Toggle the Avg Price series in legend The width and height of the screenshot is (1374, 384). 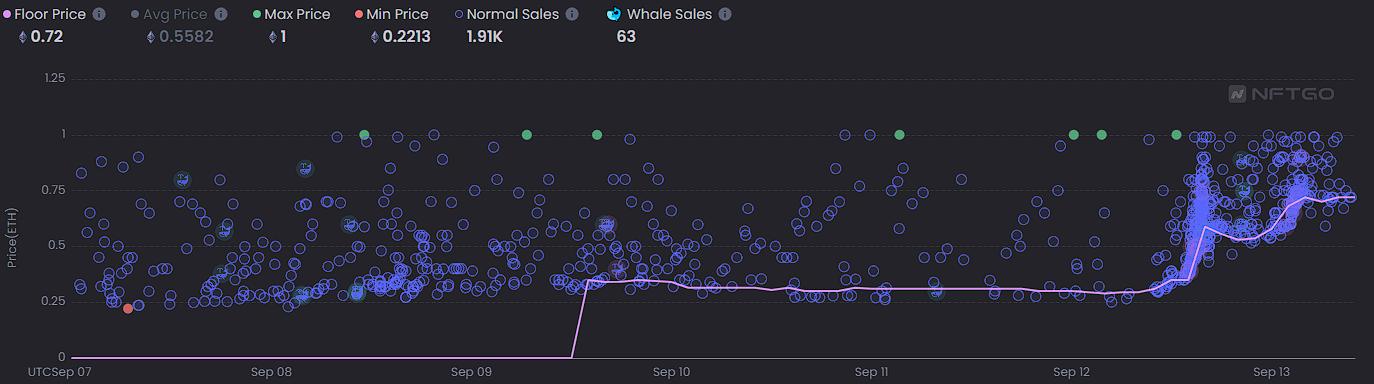[x=169, y=14]
